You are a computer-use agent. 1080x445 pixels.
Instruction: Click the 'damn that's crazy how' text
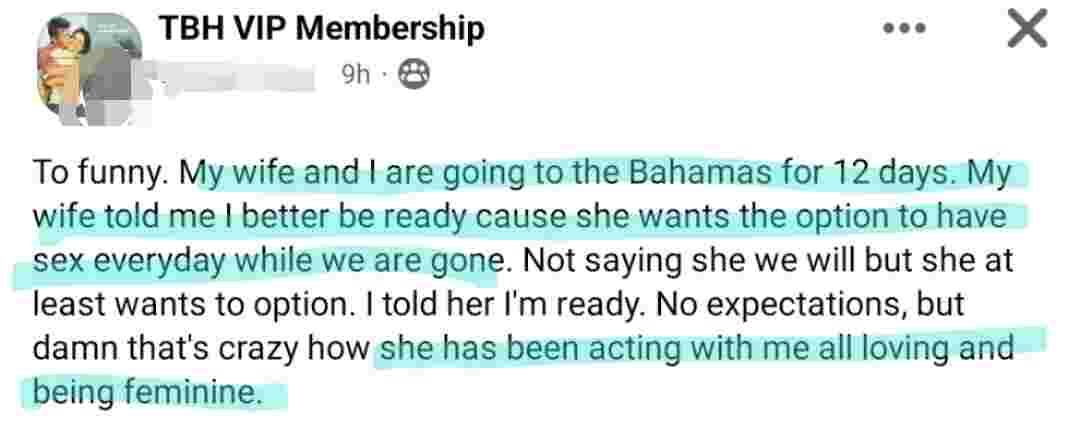pos(201,349)
